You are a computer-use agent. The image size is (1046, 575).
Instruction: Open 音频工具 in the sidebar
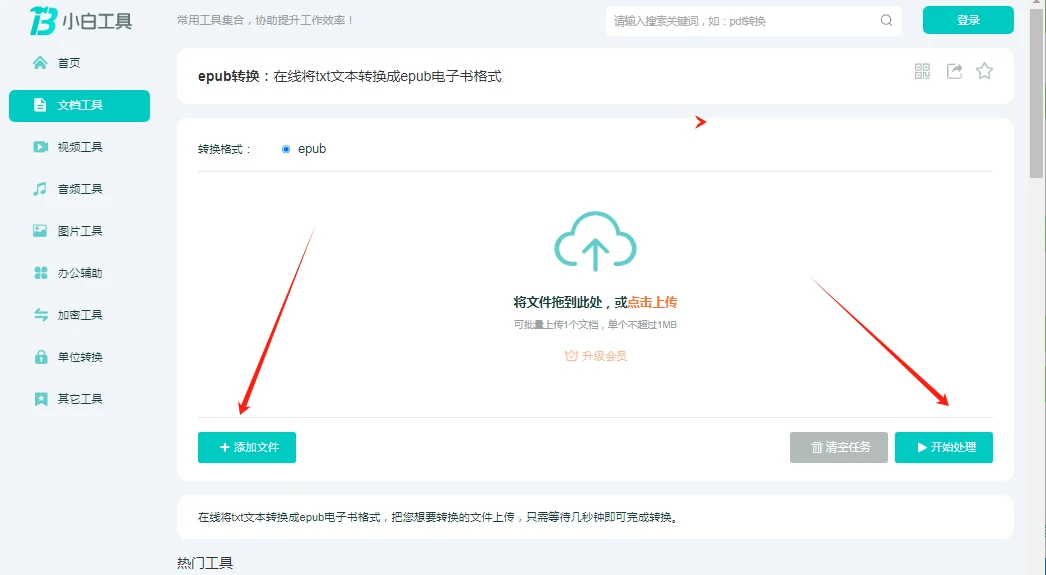tap(79, 189)
